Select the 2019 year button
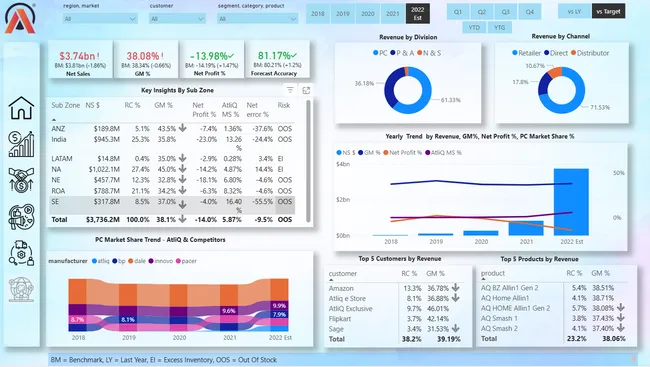 [x=343, y=14]
